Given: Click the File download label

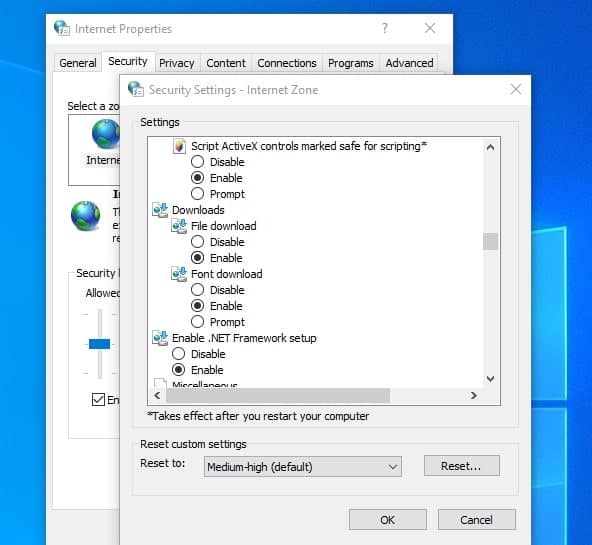Looking at the screenshot, I should (224, 226).
